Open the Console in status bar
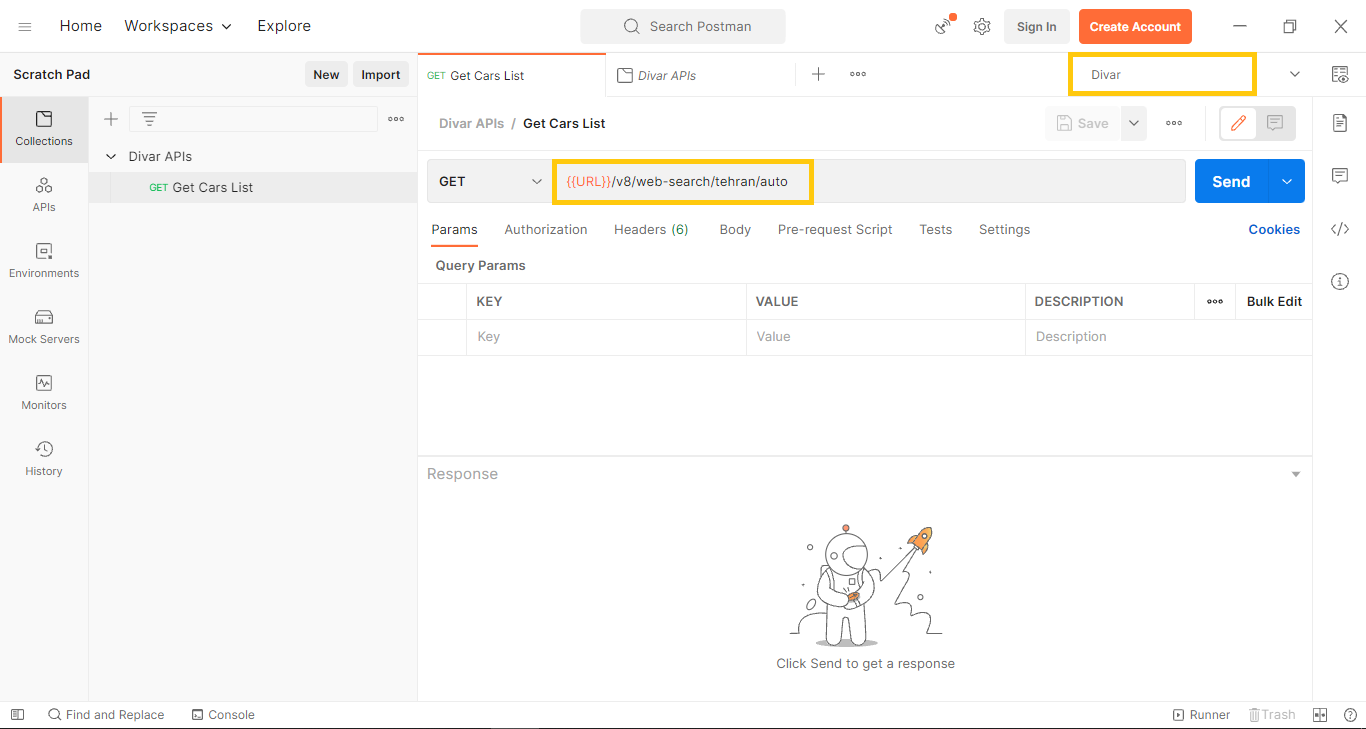The width and height of the screenshot is (1366, 729). [223, 715]
